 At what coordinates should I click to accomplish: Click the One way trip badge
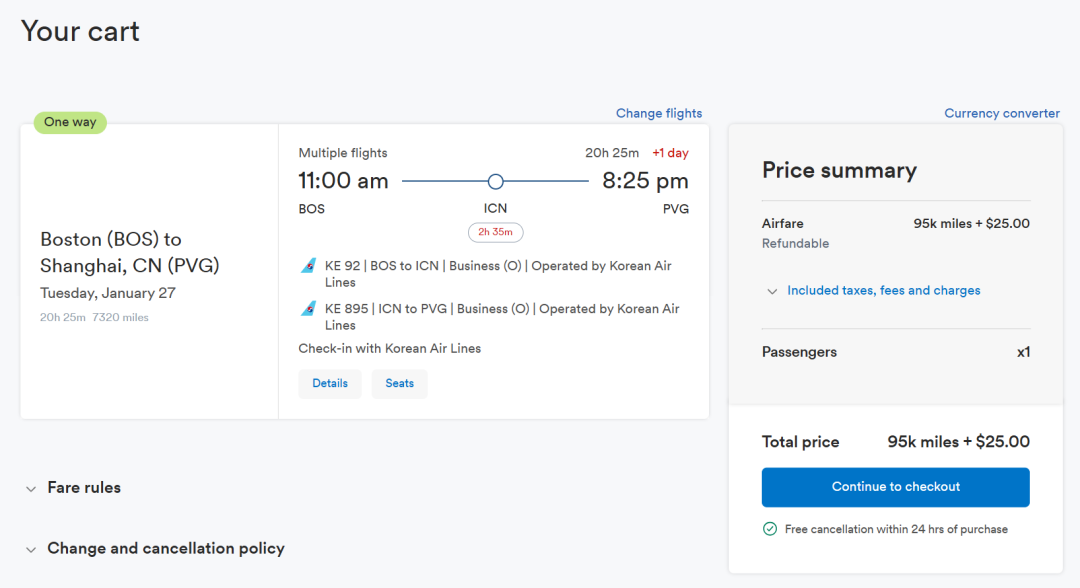pyautogui.click(x=70, y=122)
